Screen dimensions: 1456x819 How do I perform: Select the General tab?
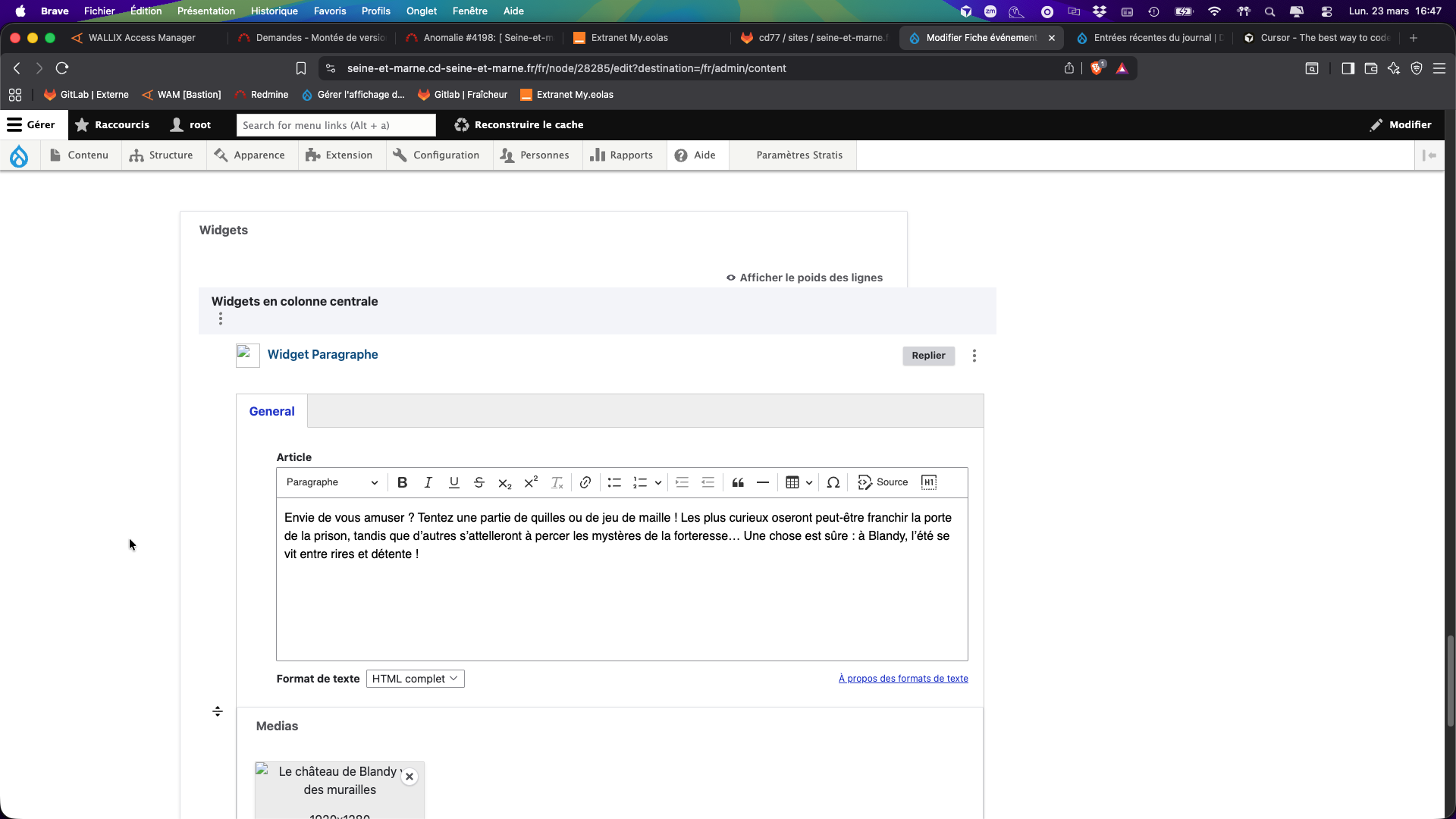[271, 411]
